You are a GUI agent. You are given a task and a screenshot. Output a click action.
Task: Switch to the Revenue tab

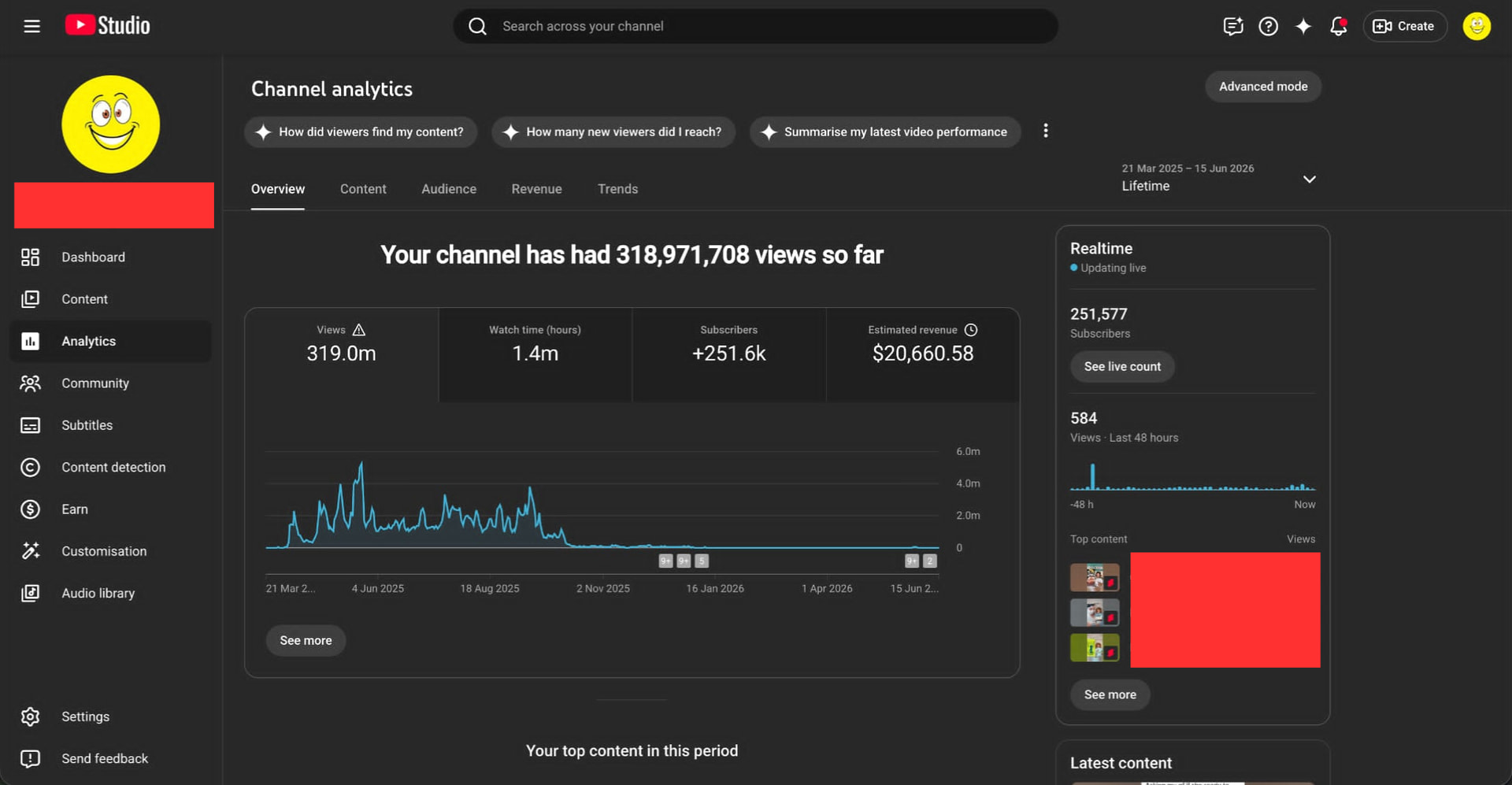pos(536,189)
